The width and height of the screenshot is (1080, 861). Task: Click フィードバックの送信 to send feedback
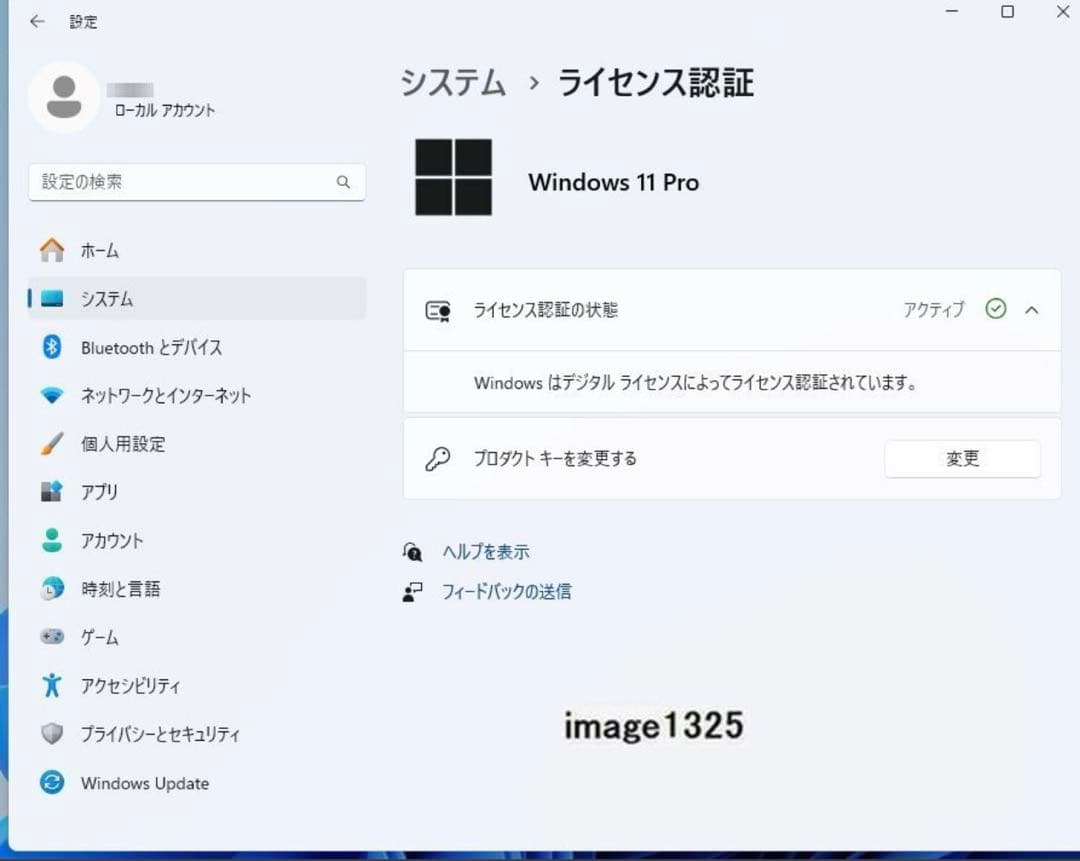point(505,591)
